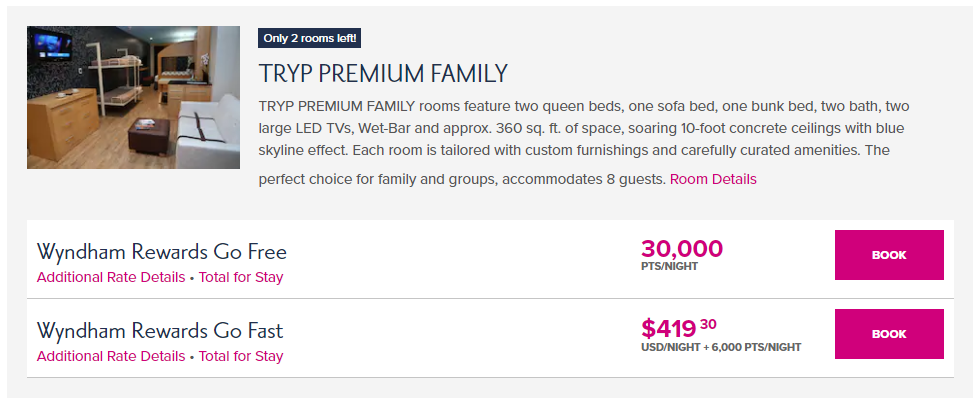This screenshot has width=973, height=398.
Task: Book the Wyndham Rewards Go Free rate
Action: coord(889,255)
